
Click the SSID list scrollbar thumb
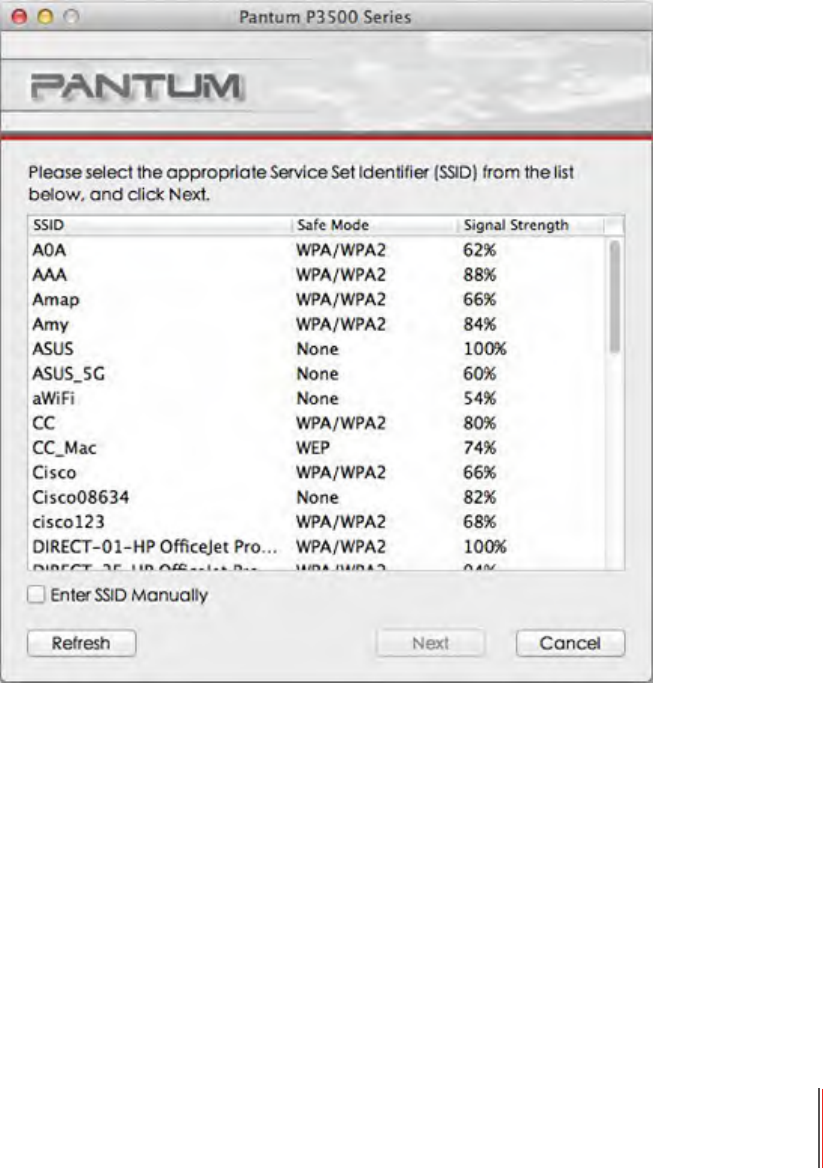point(614,296)
